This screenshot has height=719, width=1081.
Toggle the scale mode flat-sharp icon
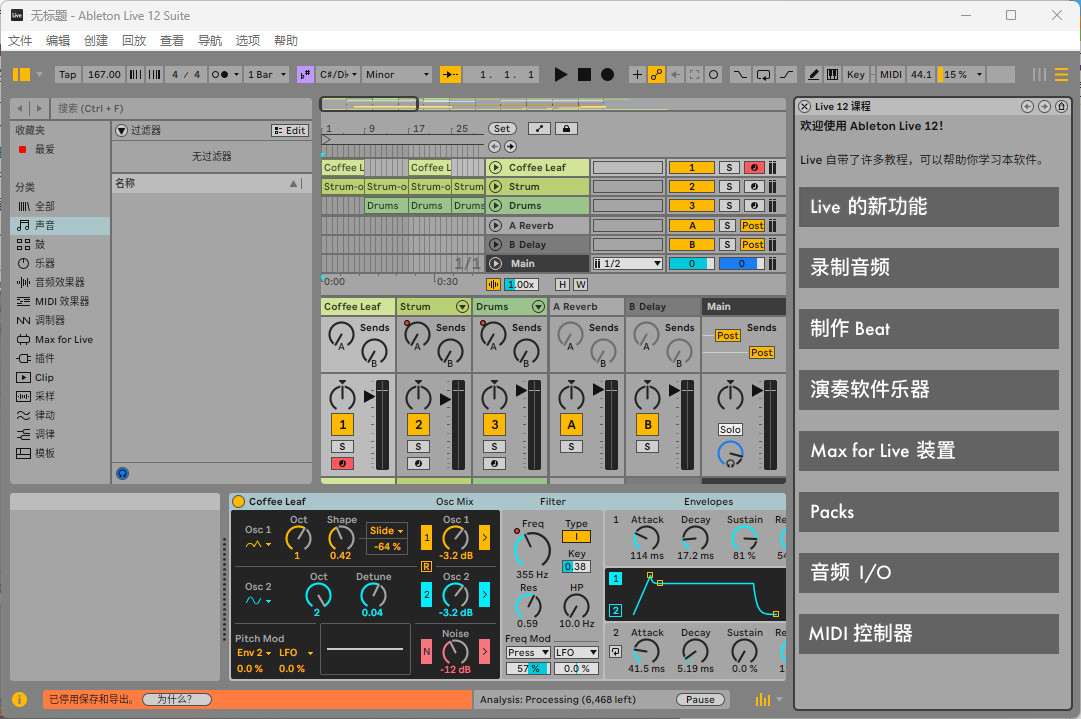coord(305,74)
